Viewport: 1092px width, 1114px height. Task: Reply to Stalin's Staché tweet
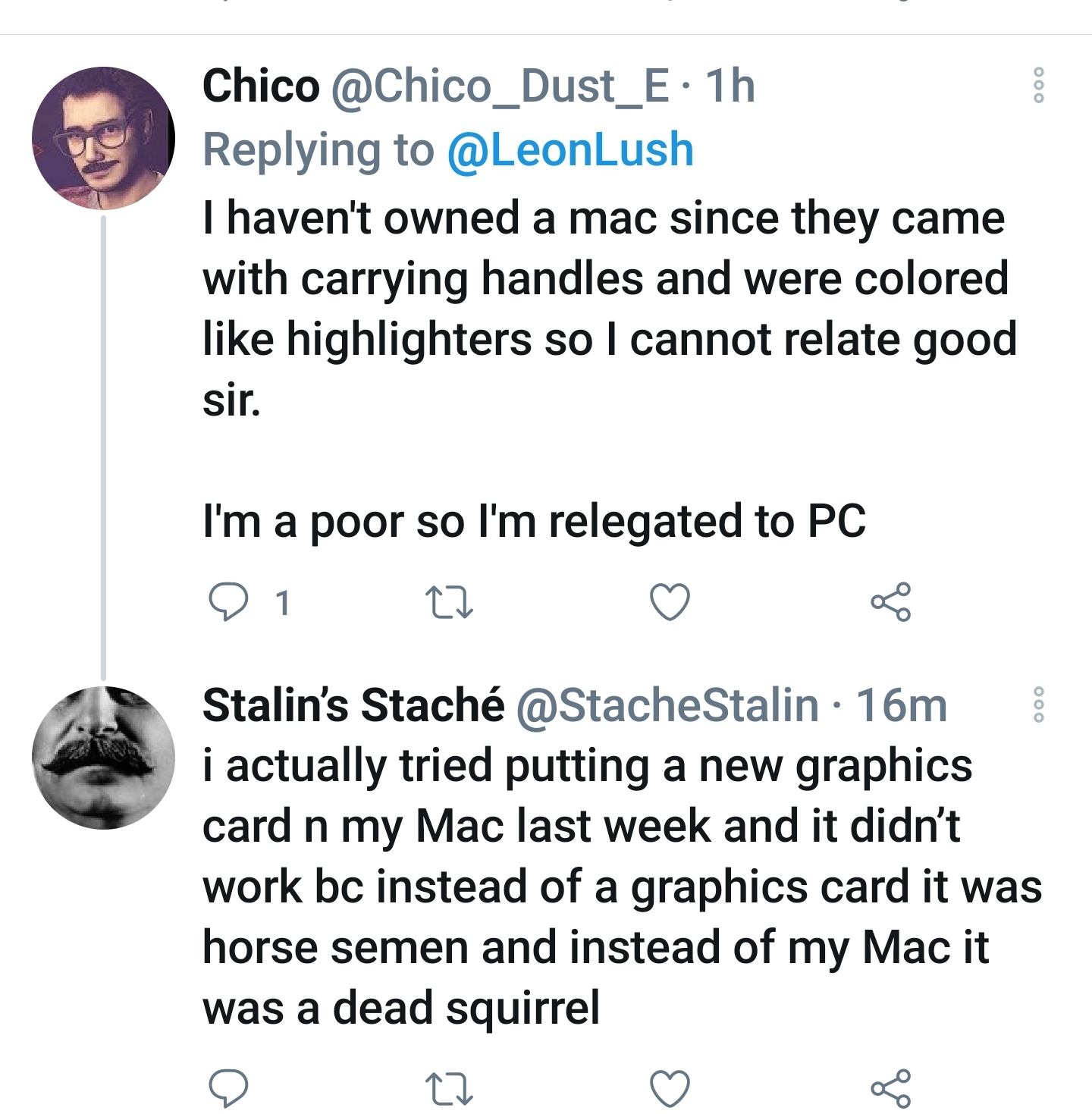pyautogui.click(x=227, y=1089)
